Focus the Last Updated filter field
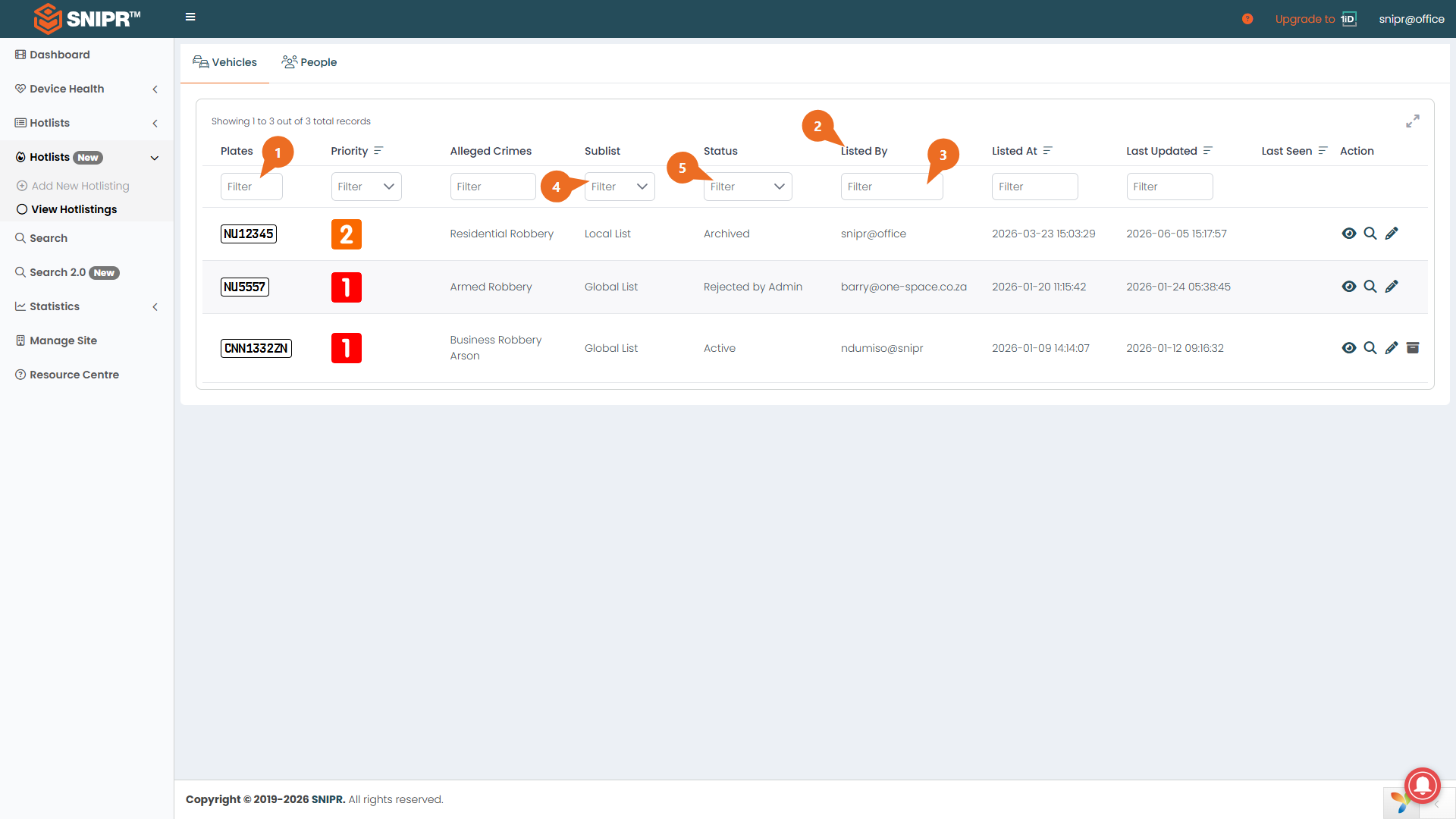This screenshot has width=1456, height=819. pos(1169,187)
